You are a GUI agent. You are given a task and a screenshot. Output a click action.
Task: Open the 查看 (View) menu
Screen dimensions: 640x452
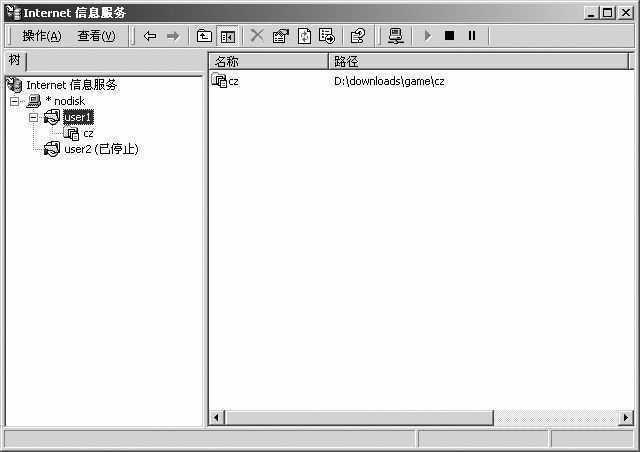click(96, 36)
